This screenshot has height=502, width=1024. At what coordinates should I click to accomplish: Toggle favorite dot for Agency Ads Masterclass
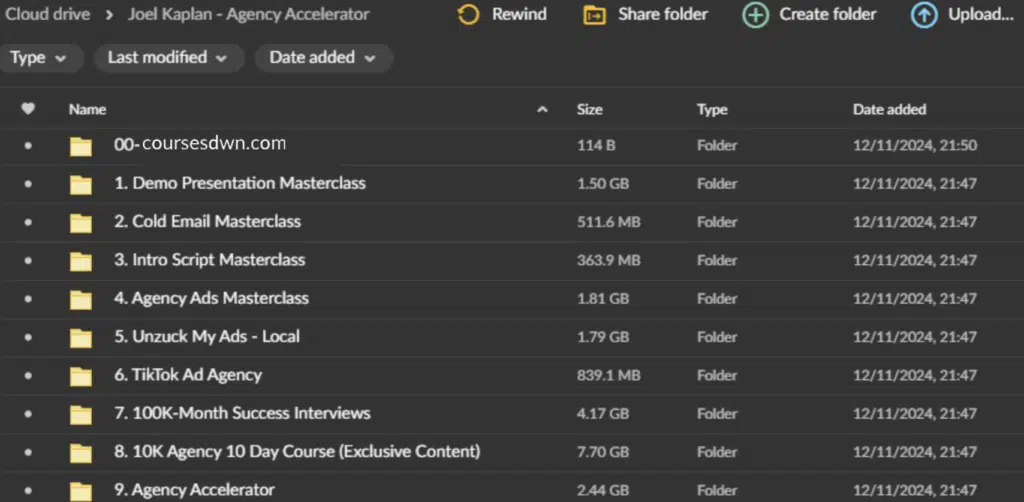coord(27,299)
